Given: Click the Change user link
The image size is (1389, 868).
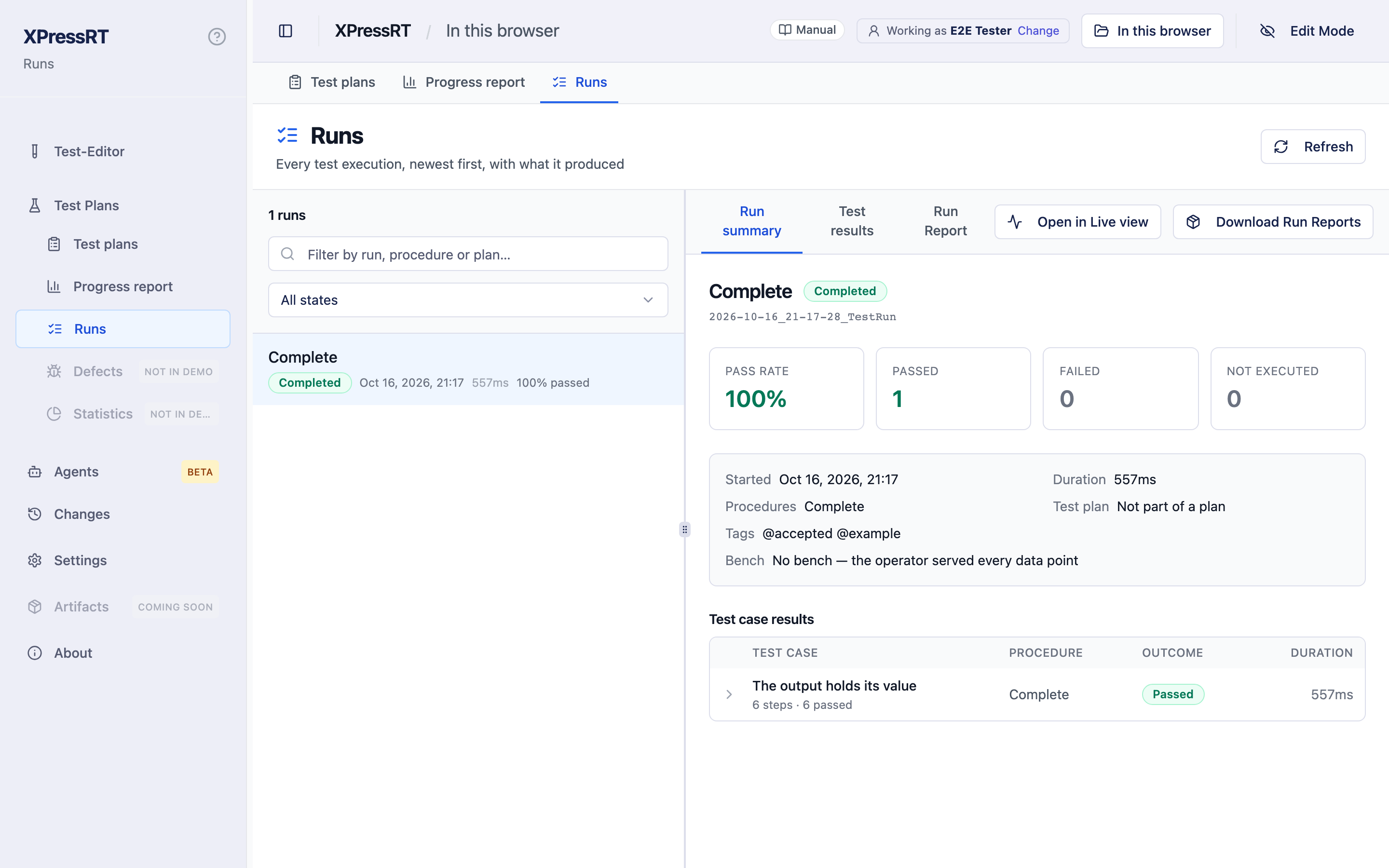Looking at the screenshot, I should pos(1038,31).
